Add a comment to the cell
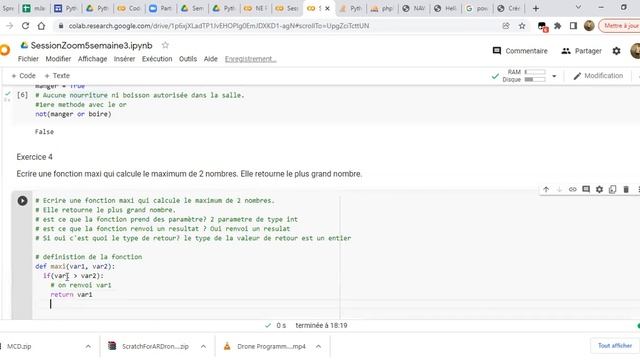Viewport: 640px width, 360px height. (586, 189)
